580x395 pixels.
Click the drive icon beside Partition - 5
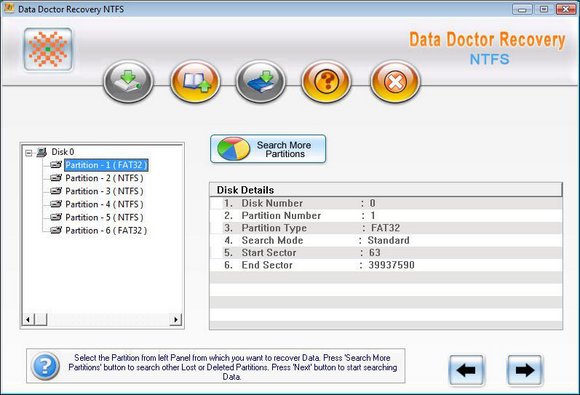56,217
